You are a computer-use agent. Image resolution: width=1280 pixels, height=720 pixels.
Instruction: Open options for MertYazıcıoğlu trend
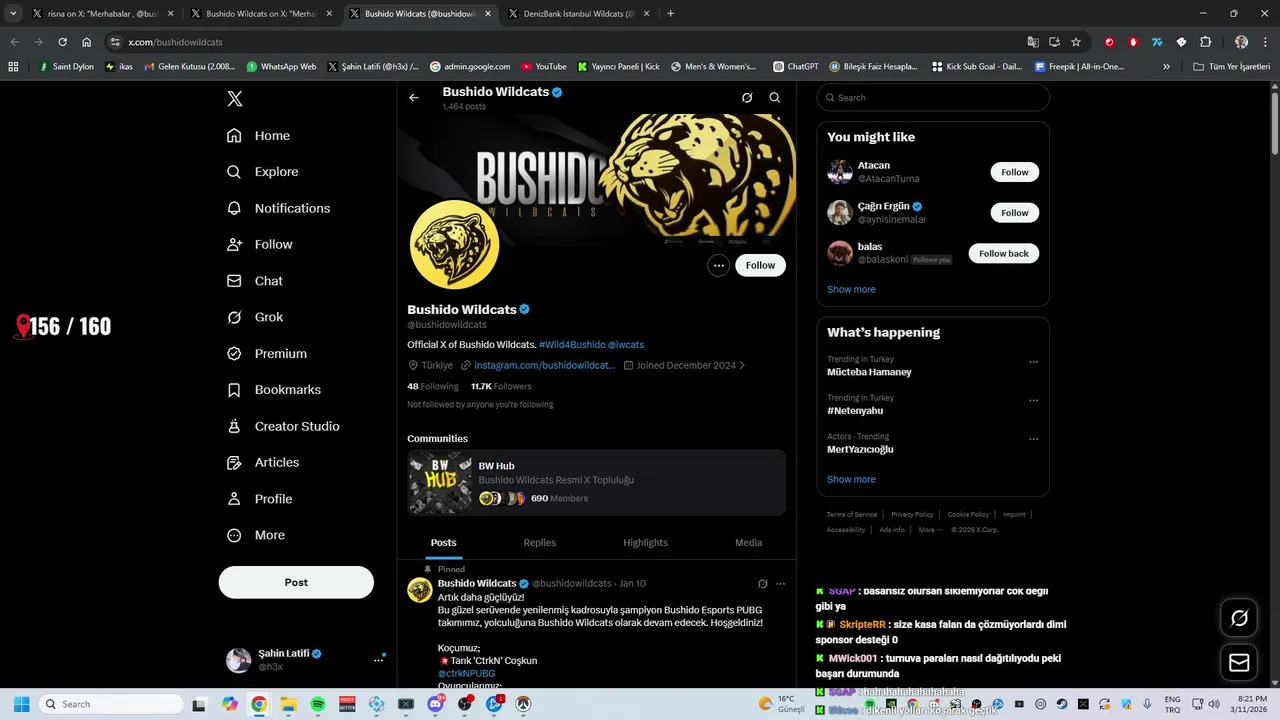(x=1033, y=439)
